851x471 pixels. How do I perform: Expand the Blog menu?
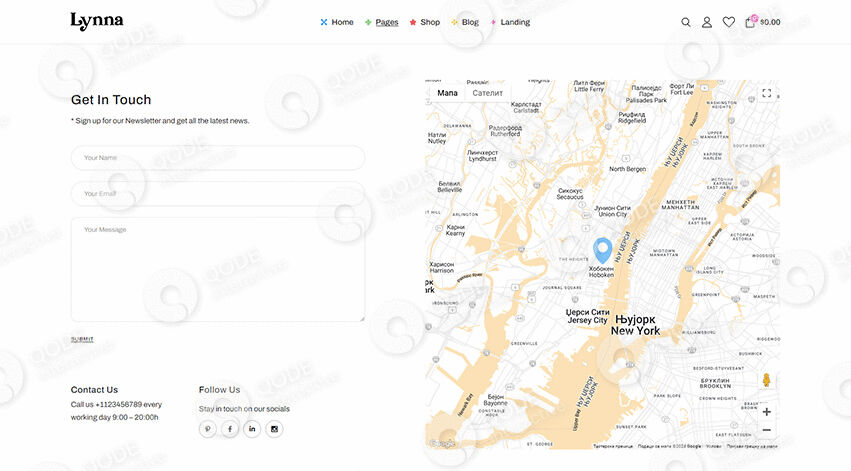(x=469, y=22)
